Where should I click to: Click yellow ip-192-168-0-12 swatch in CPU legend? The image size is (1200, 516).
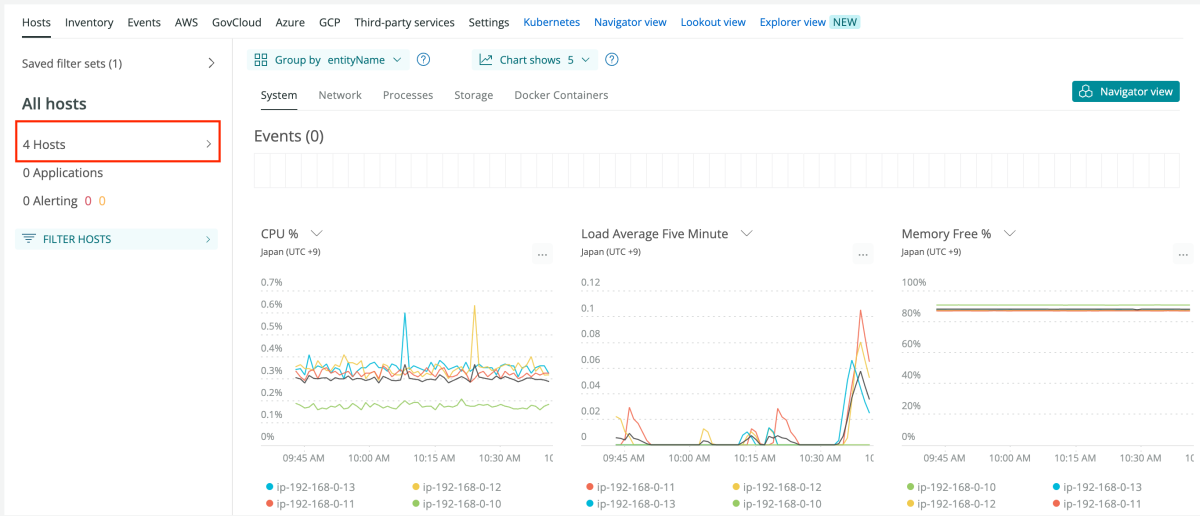pos(416,487)
